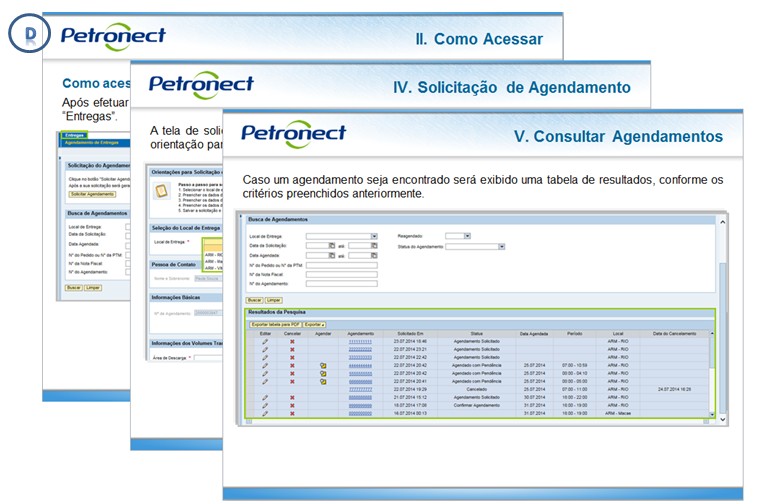Edit the Confirmar Agendamento row
This screenshot has width=762, height=504.
pyautogui.click(x=265, y=405)
